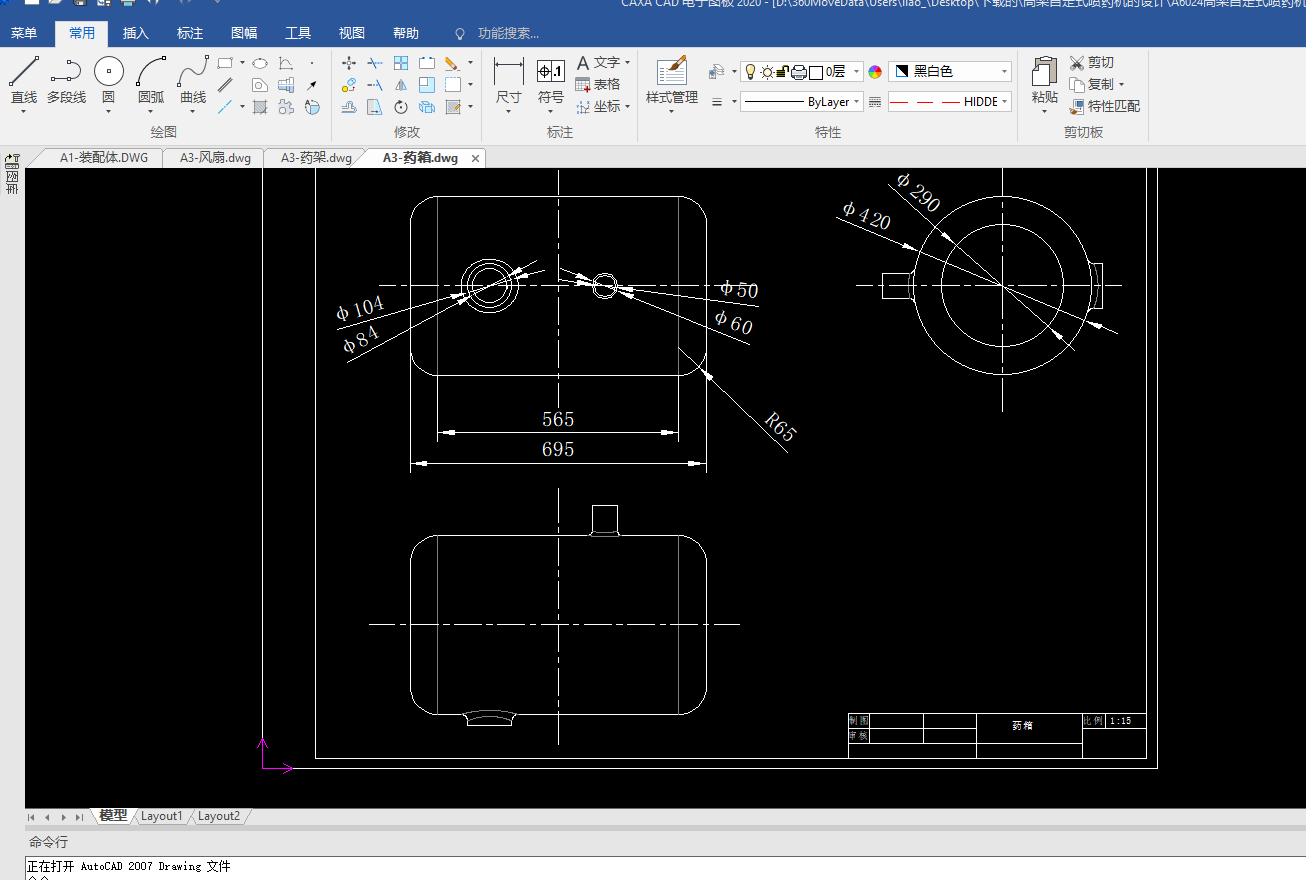
Task: Toggle layer lock padlock icon
Action: click(783, 72)
